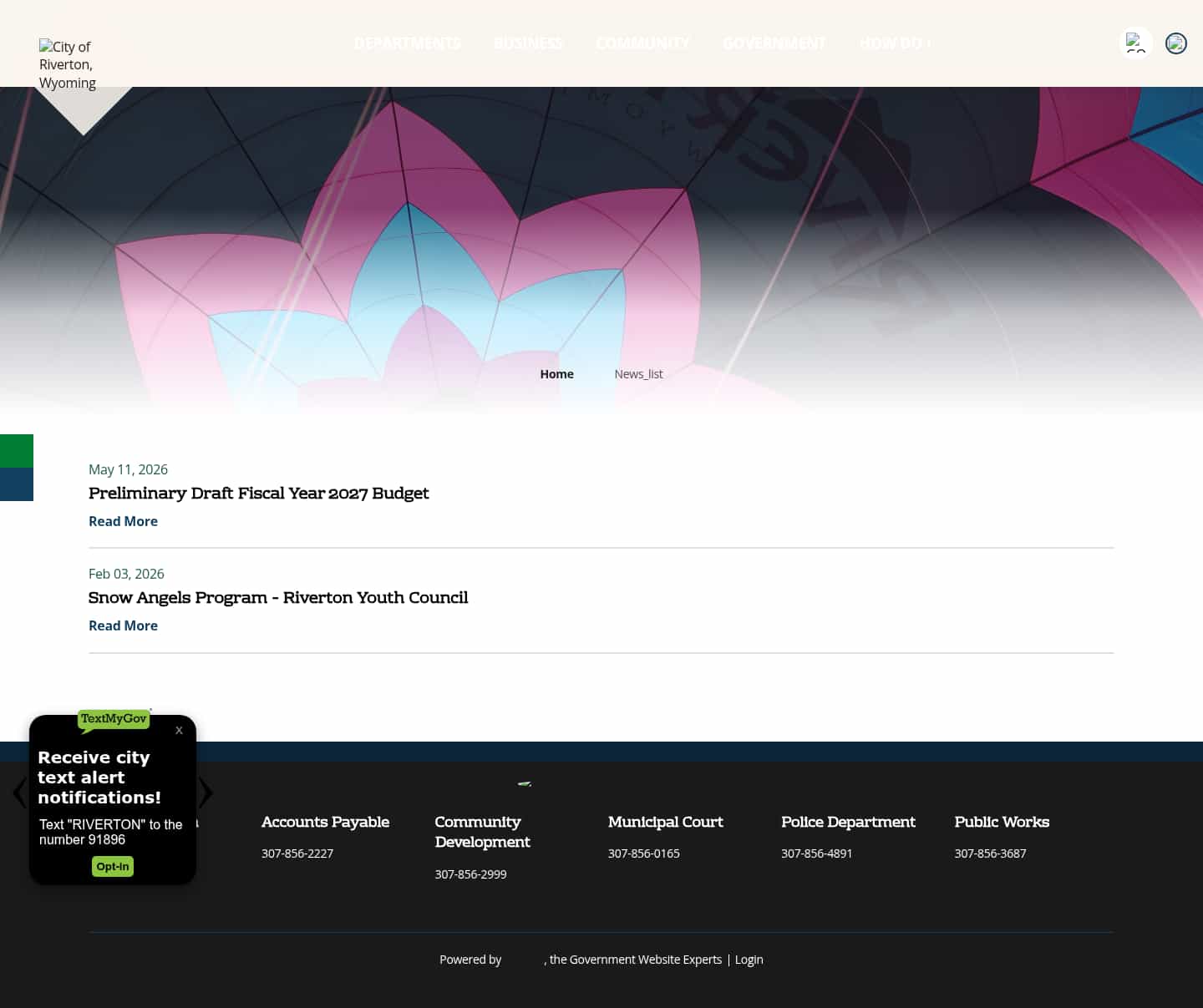Open the HOW DO I menu
The height and width of the screenshot is (1008, 1203).
896,43
